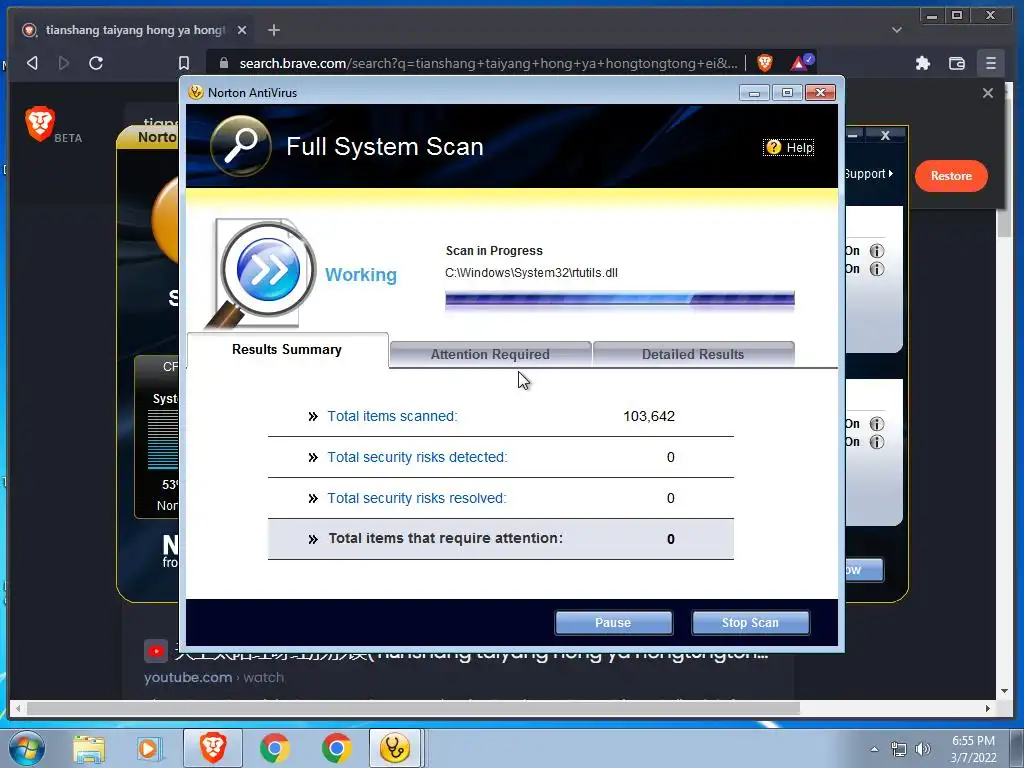The height and width of the screenshot is (768, 1024).
Task: Open Support menu in background Norton window
Action: click(869, 174)
